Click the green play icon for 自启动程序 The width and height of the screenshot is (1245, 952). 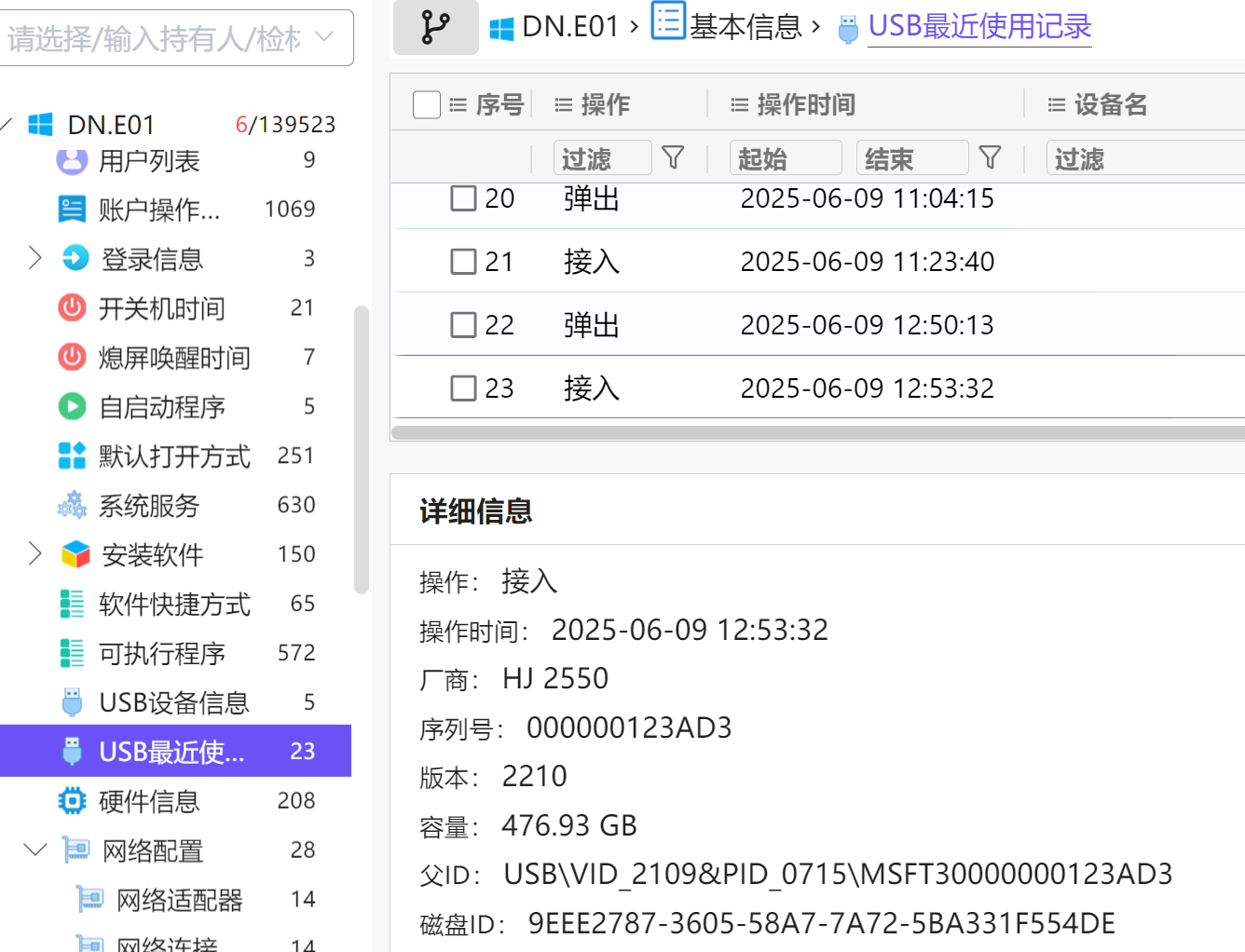(72, 406)
